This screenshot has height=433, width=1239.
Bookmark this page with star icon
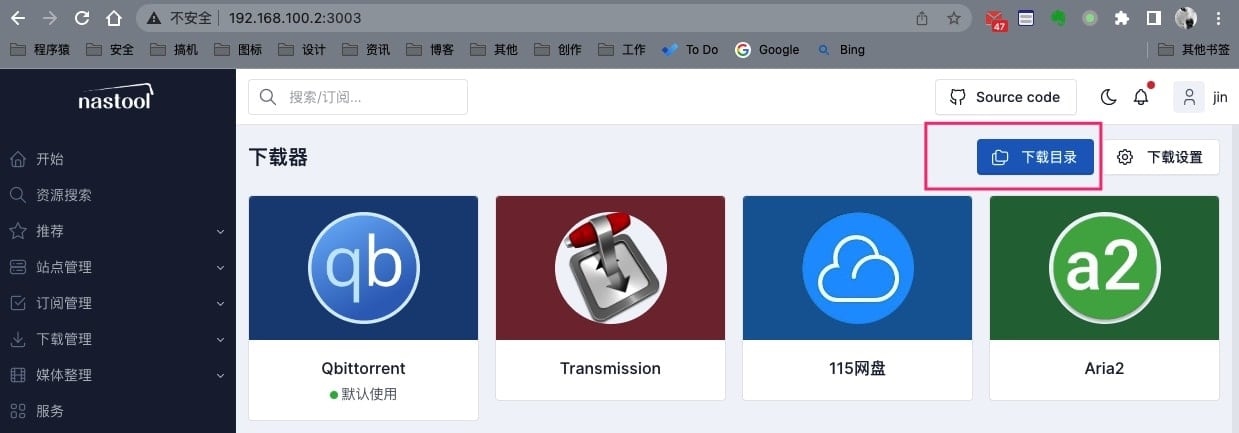pyautogui.click(x=954, y=18)
